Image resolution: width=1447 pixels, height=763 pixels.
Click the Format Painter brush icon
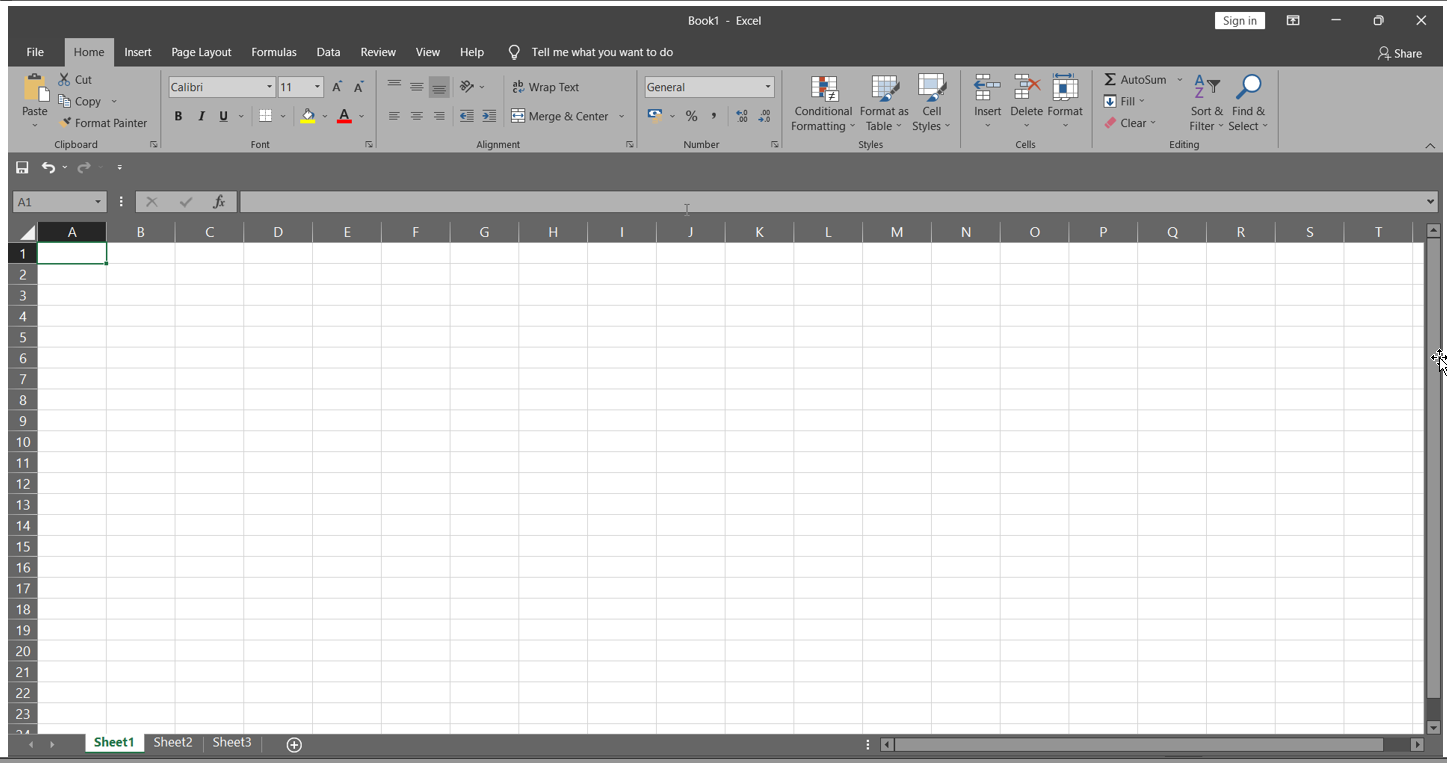[66, 123]
